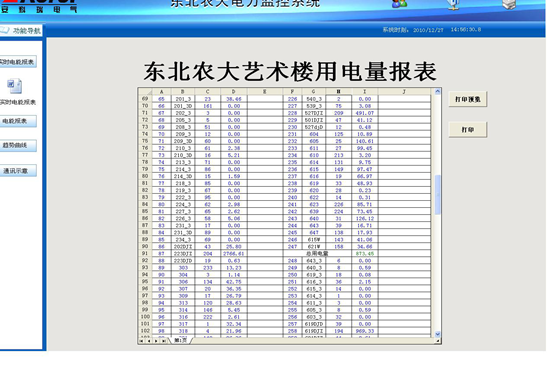Open the 趋势曲线 sidebar item
Viewport: 553px width, 375px height.
click(x=18, y=145)
